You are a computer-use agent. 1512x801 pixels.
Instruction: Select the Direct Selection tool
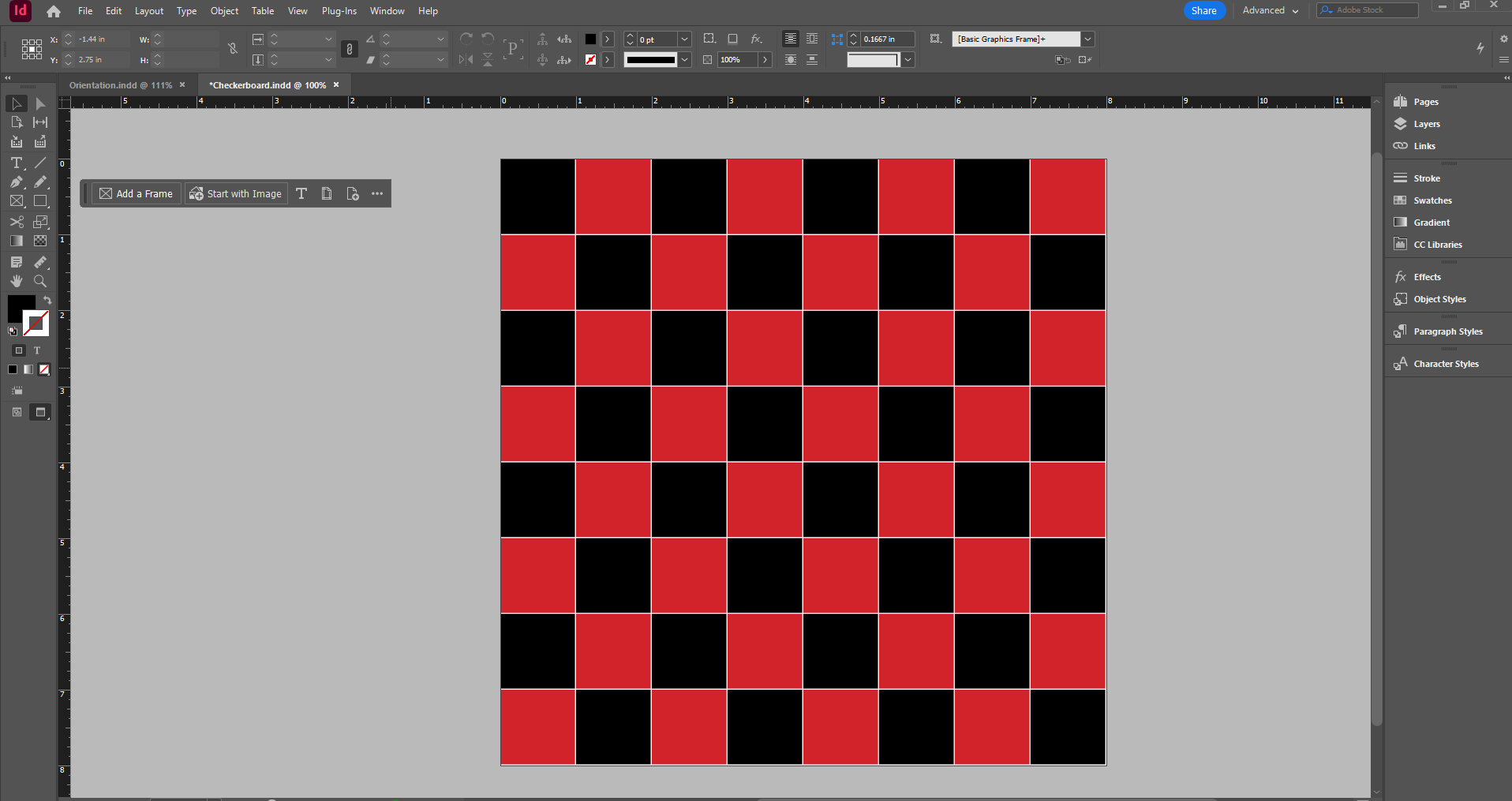click(40, 104)
